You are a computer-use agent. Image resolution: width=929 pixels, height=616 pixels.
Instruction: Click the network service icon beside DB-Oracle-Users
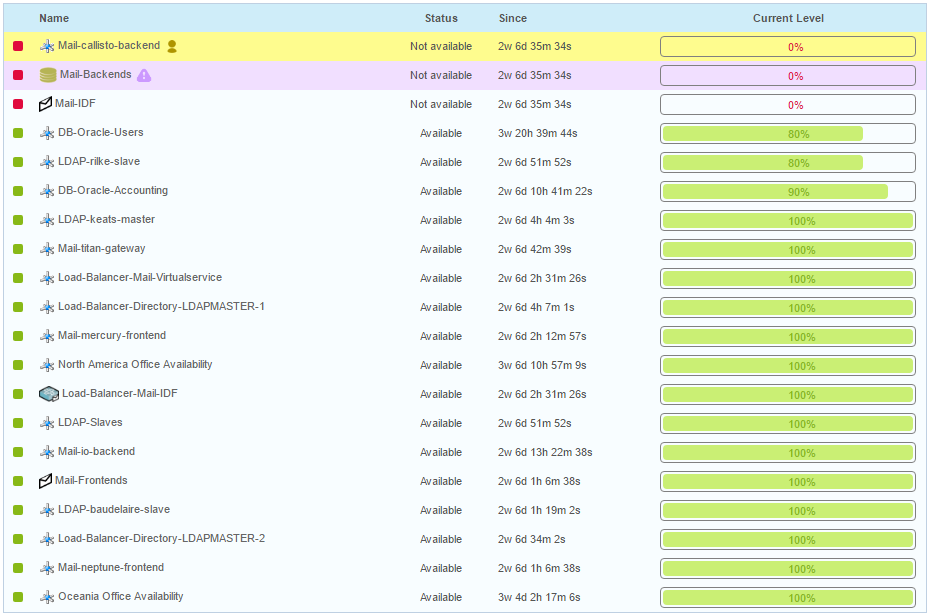[x=46, y=132]
